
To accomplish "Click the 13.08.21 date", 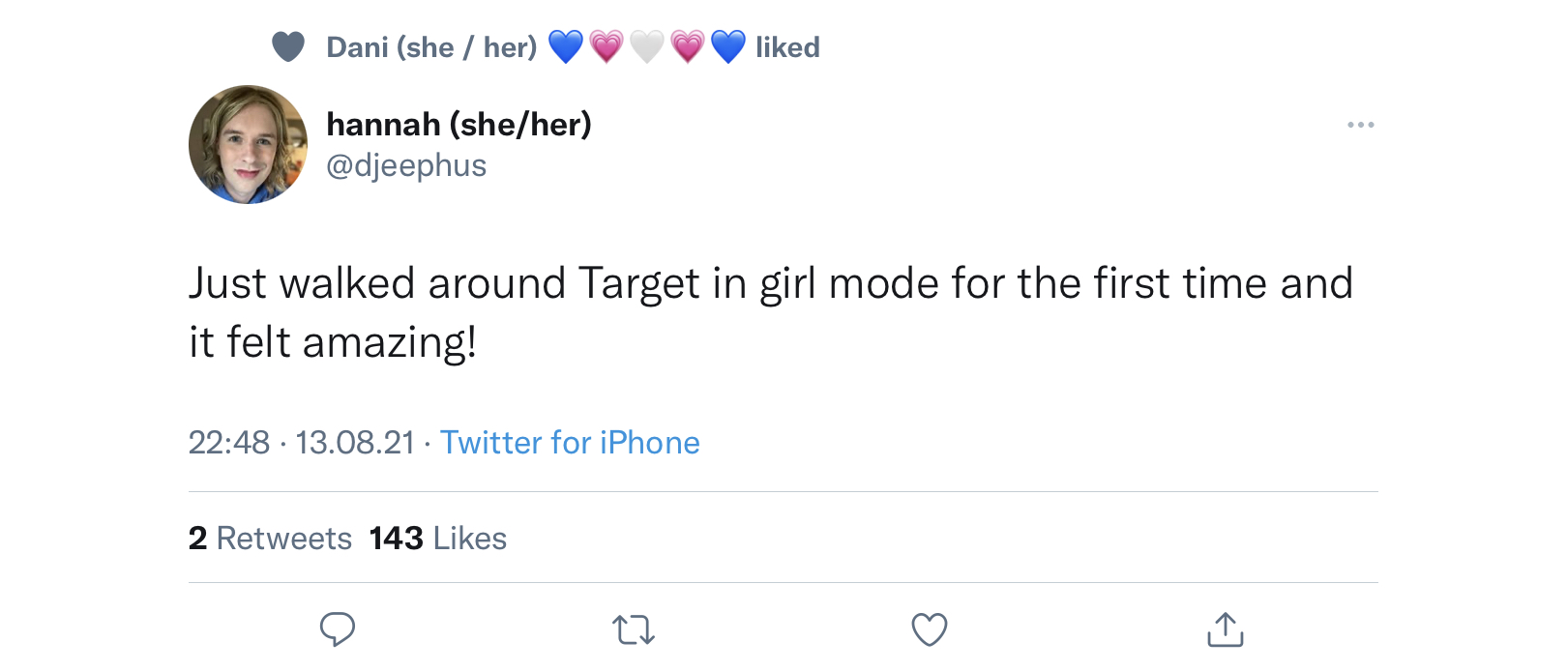I will (x=355, y=443).
